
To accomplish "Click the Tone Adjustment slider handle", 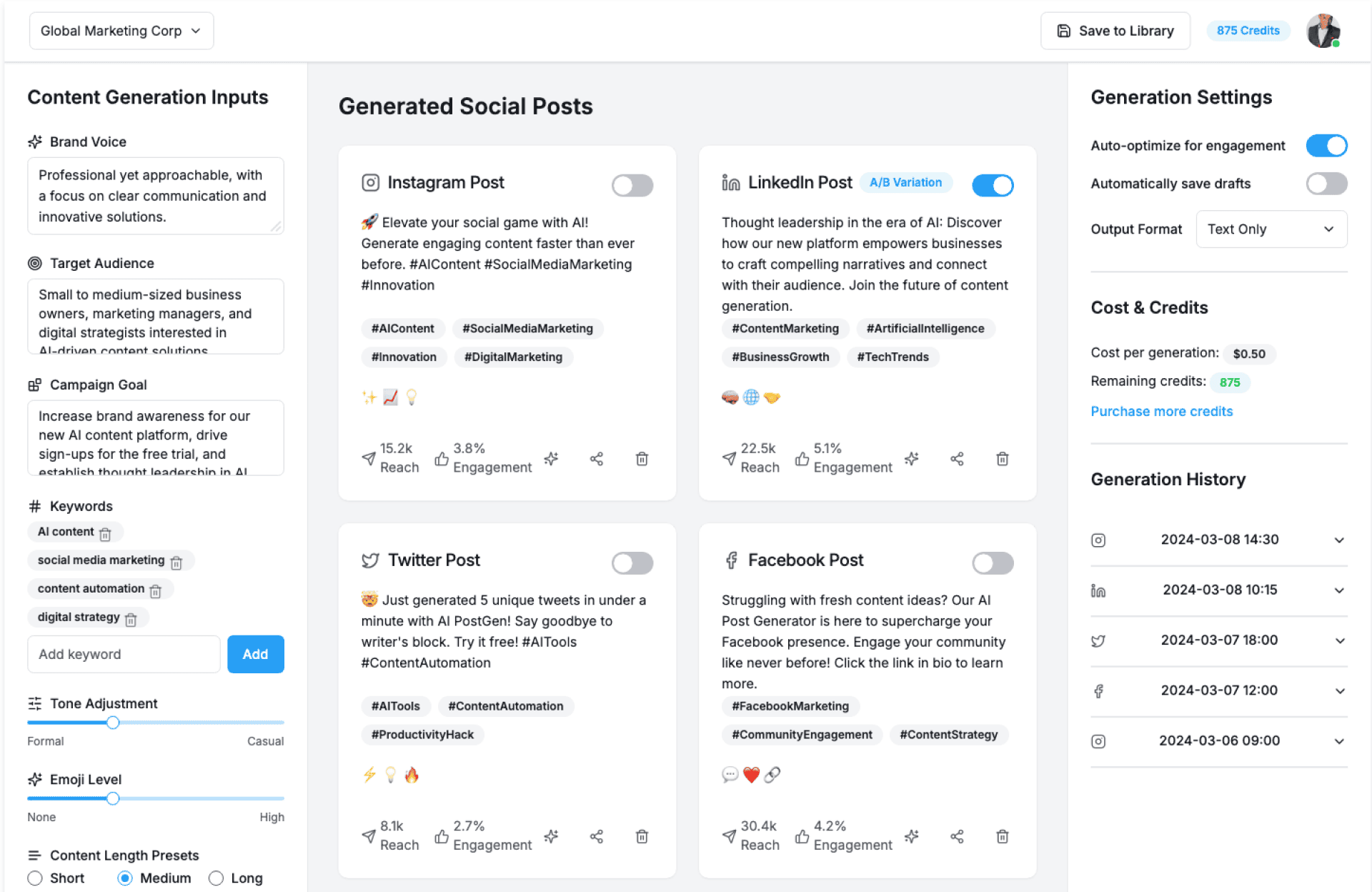I will click(x=113, y=723).
